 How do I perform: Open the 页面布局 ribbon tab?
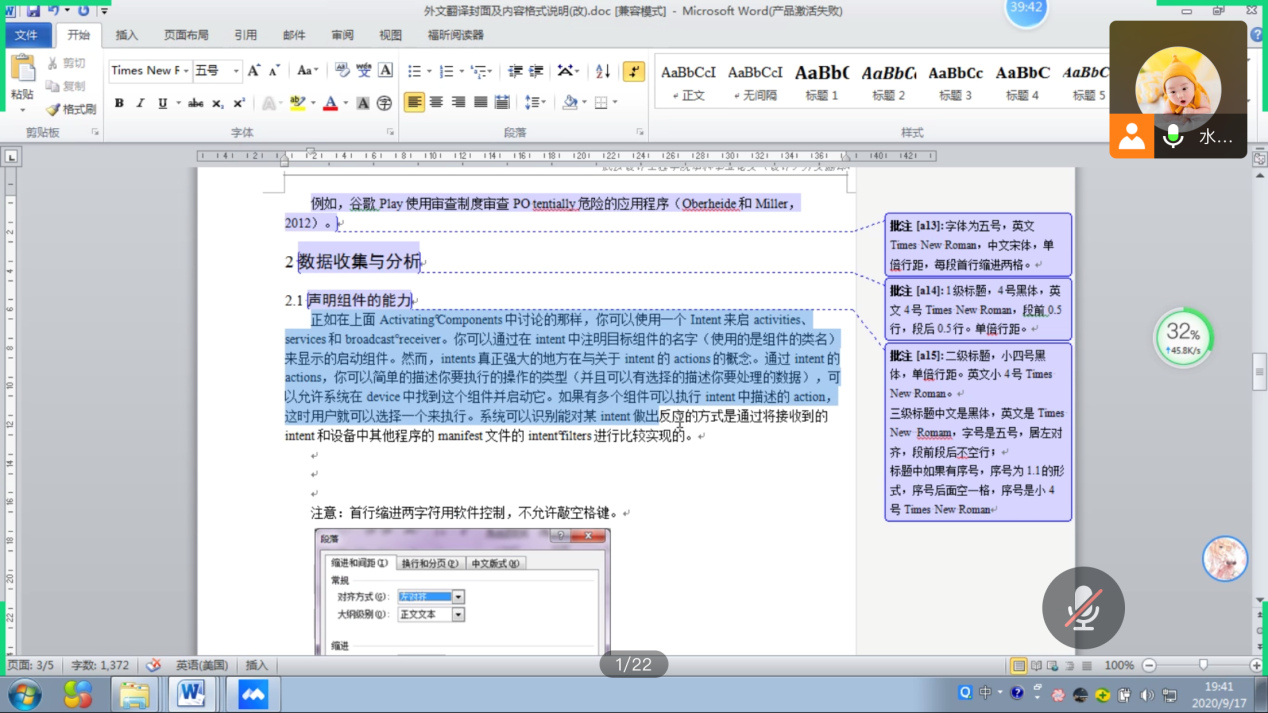tap(186, 35)
